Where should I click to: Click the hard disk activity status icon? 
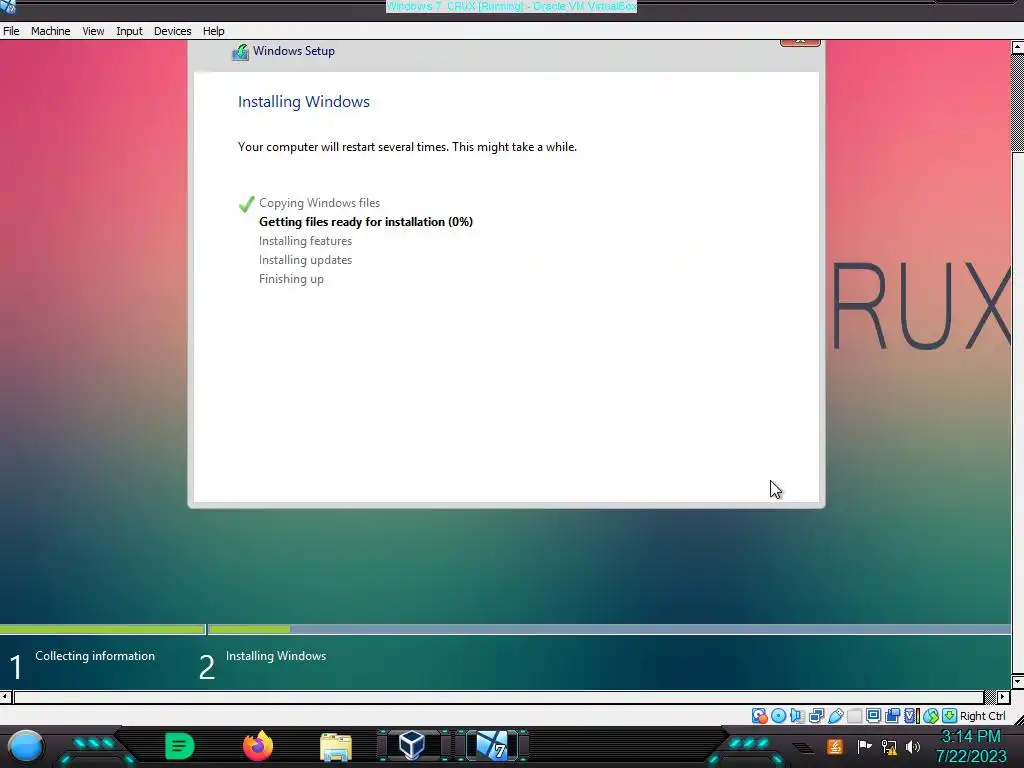[x=759, y=716]
